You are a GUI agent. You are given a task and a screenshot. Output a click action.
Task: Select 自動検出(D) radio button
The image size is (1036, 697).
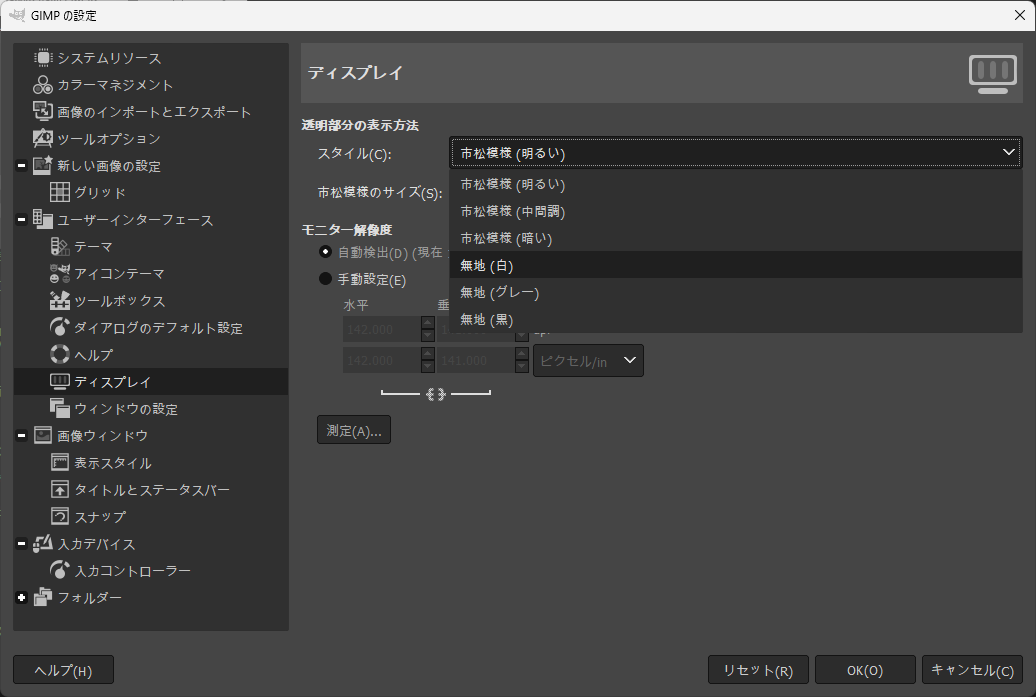(325, 252)
